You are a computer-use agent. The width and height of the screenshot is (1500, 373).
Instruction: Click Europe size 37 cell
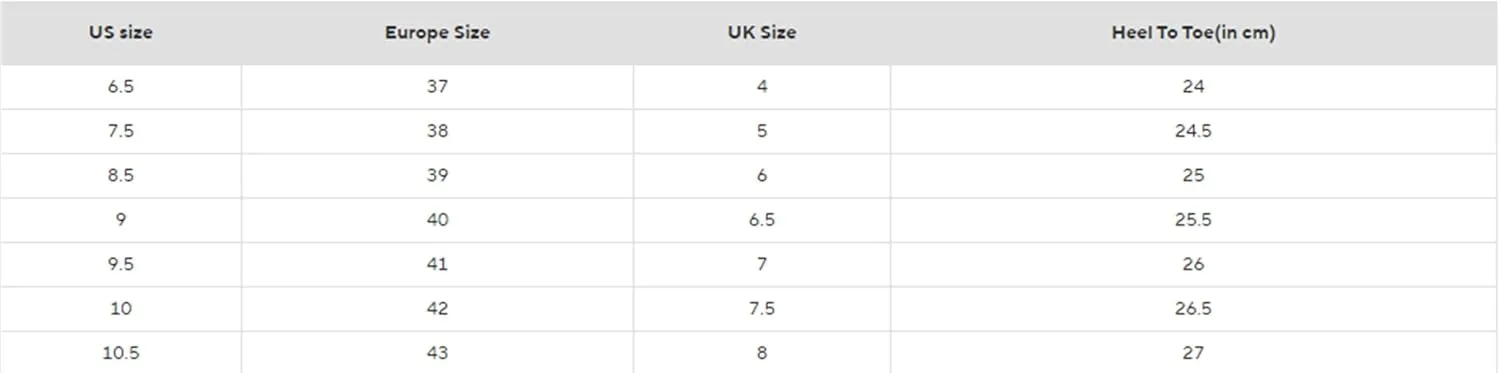[x=437, y=87]
